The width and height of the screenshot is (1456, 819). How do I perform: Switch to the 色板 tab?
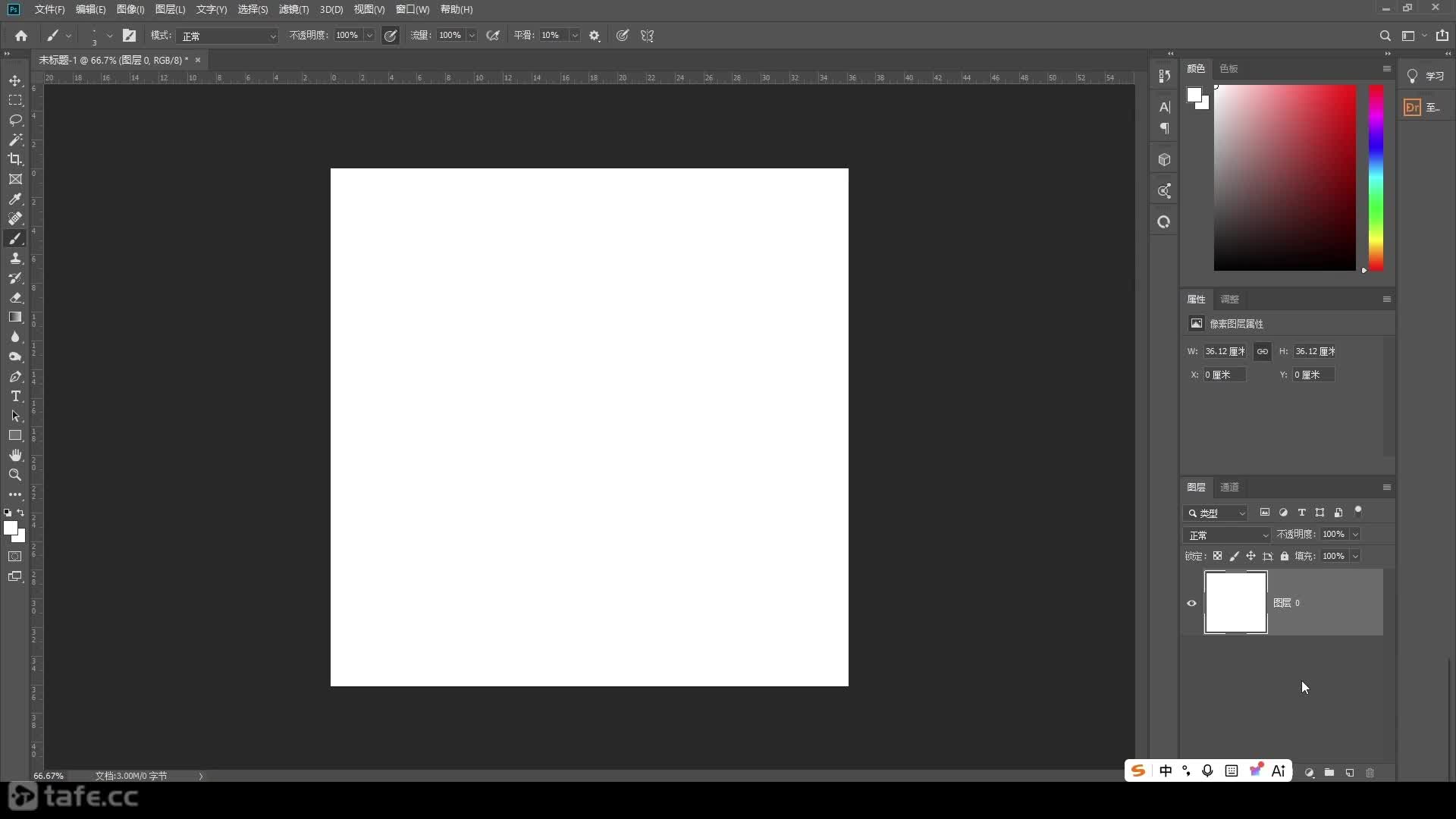[x=1228, y=68]
